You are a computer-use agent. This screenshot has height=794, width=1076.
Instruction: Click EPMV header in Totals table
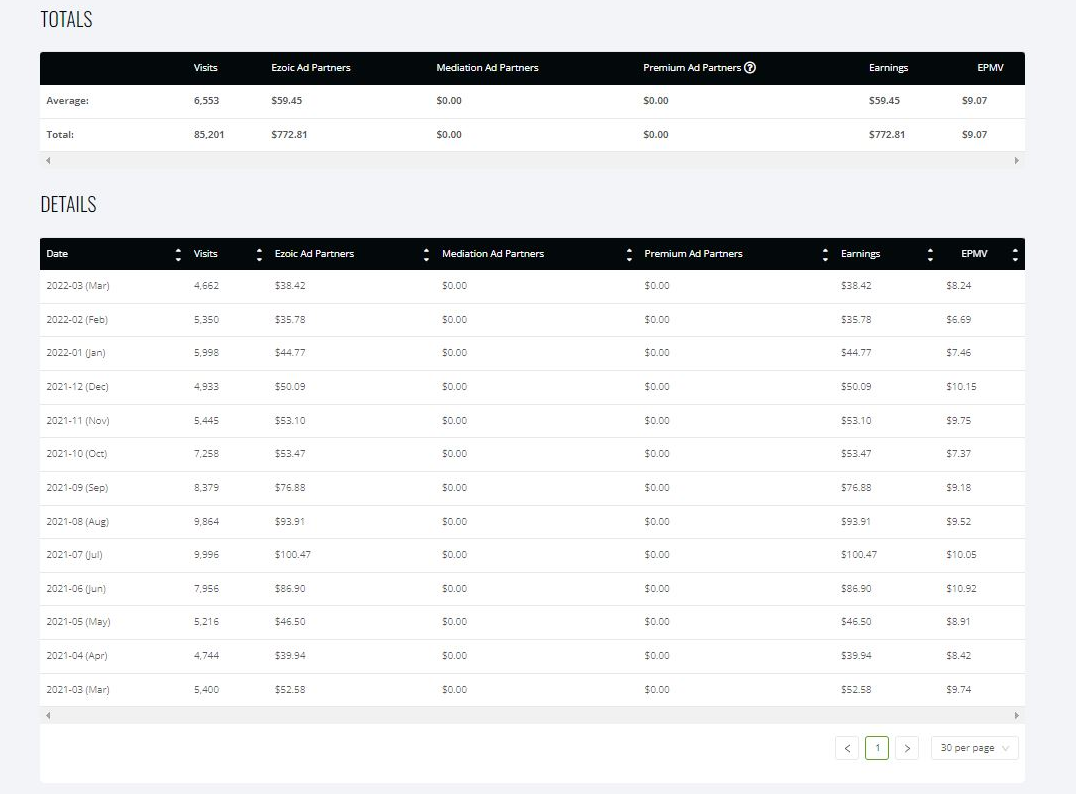(990, 68)
